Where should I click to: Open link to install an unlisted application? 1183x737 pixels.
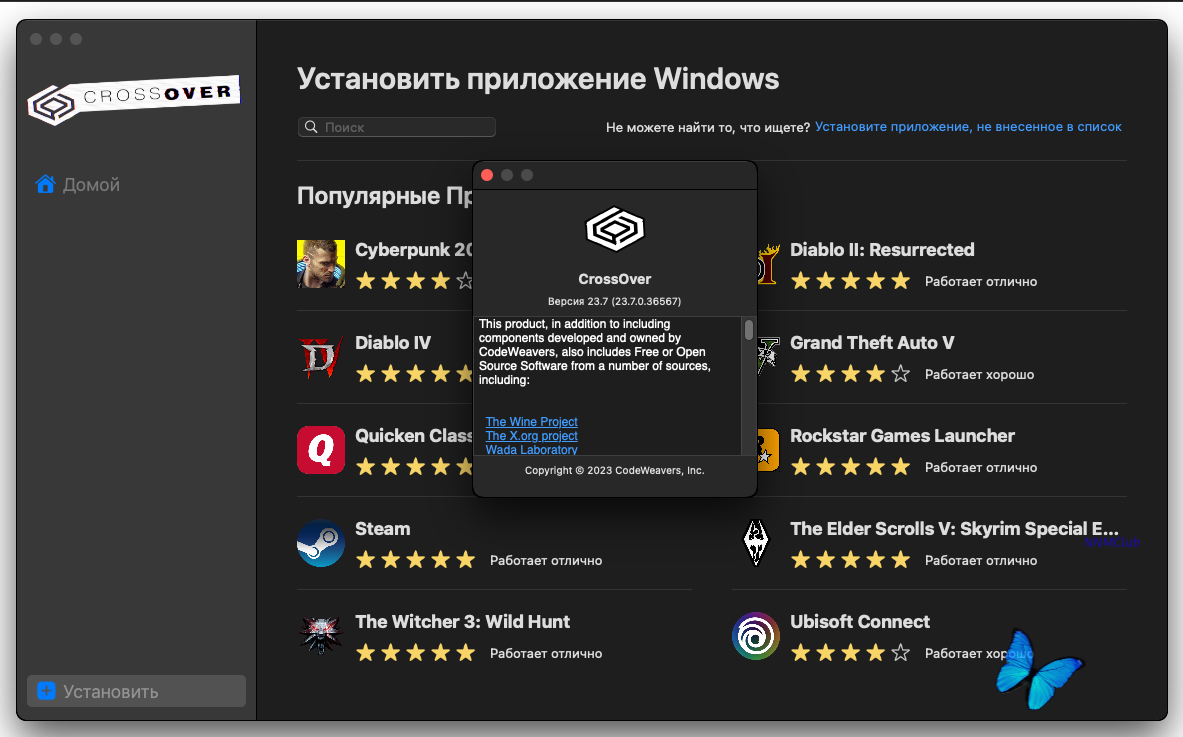(x=968, y=127)
